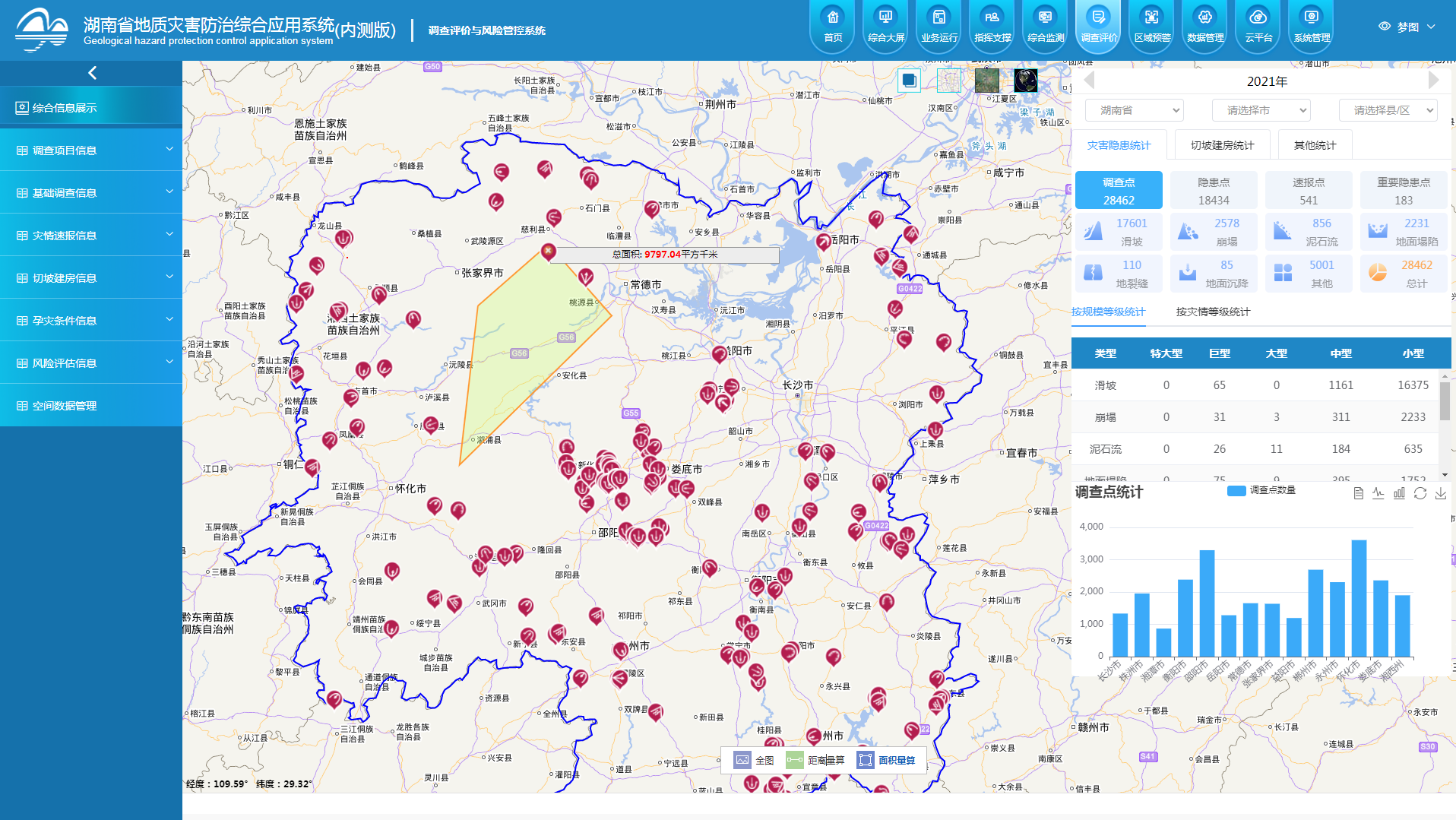Click the 隐患点 18434 statistic button
The width and height of the screenshot is (1456, 820).
pyautogui.click(x=1213, y=191)
